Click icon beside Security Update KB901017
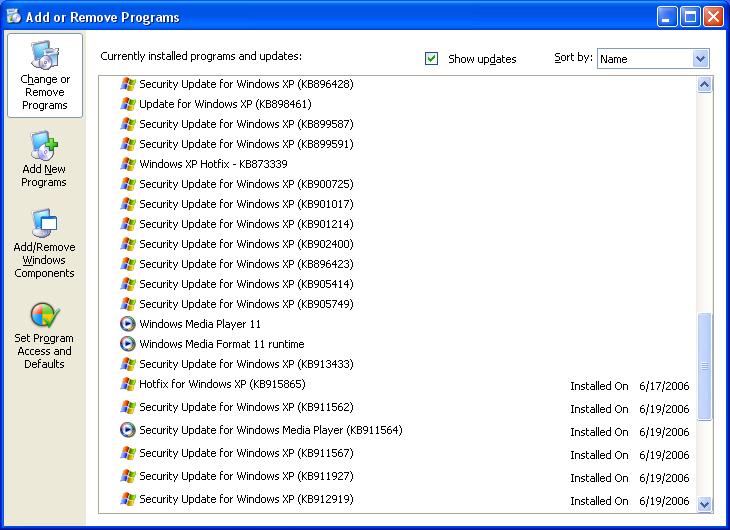This screenshot has height=530, width=730. (x=128, y=204)
